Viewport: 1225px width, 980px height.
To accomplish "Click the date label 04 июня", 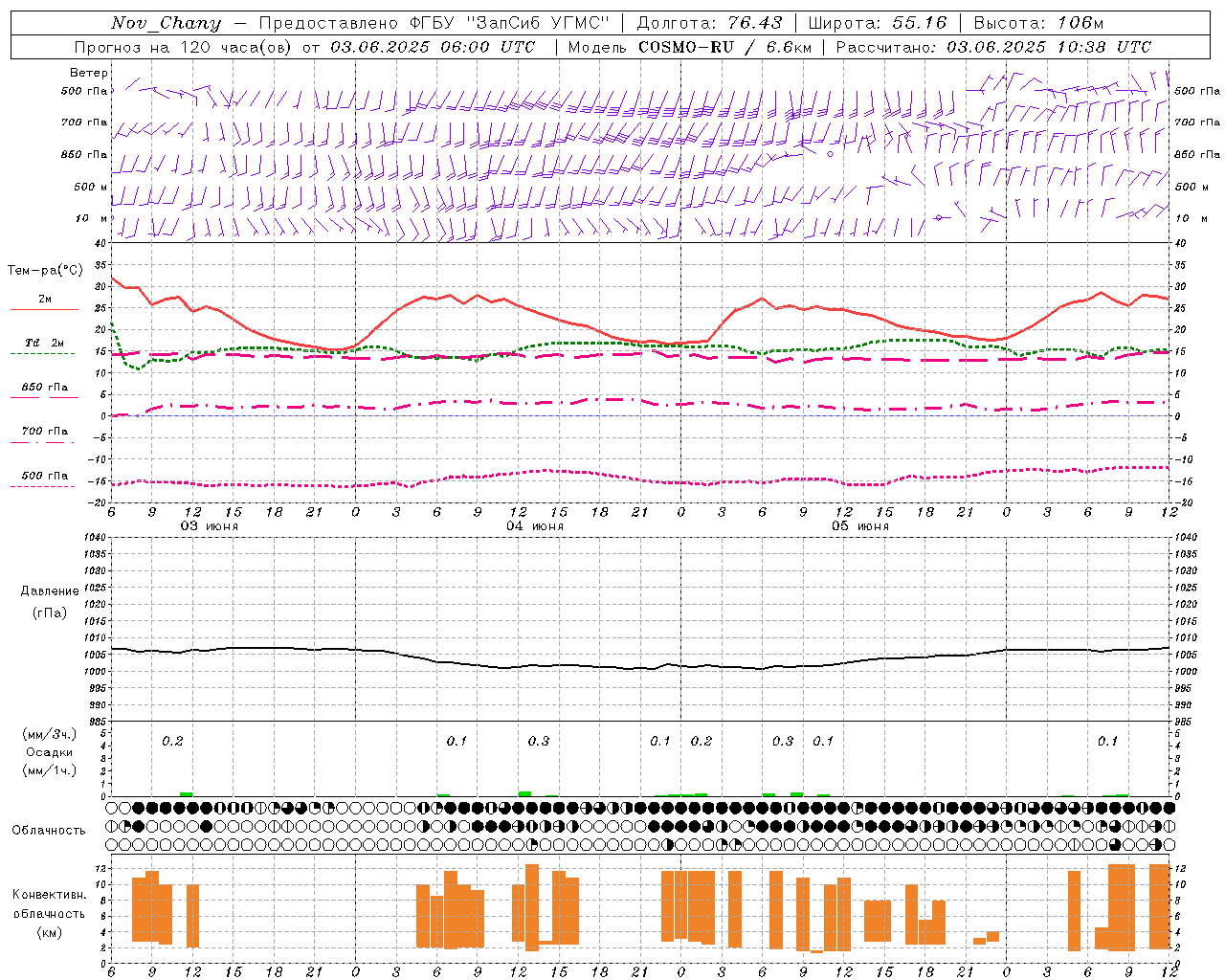I will [x=535, y=526].
